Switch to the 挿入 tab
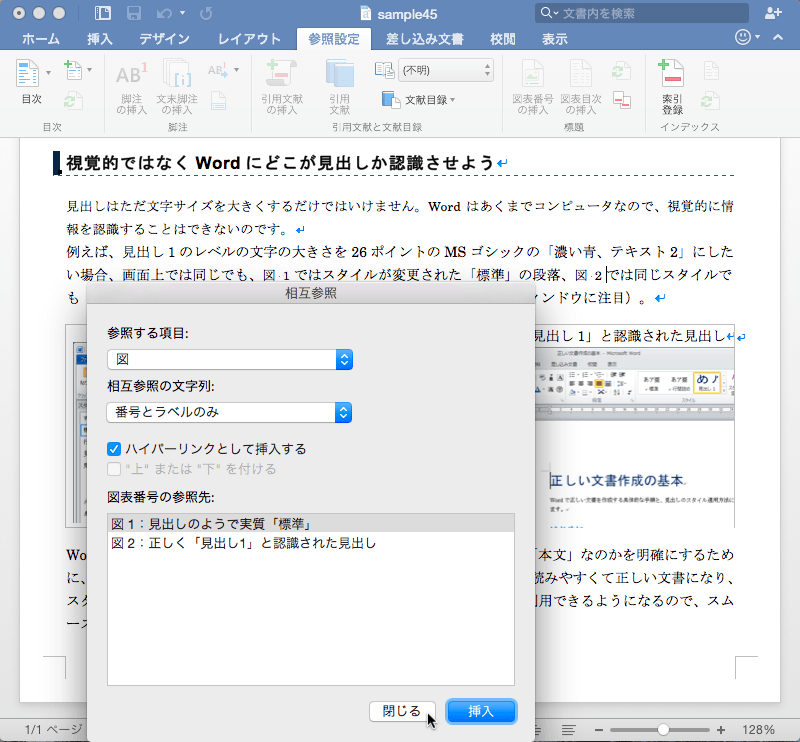This screenshot has height=742, width=800. point(99,39)
